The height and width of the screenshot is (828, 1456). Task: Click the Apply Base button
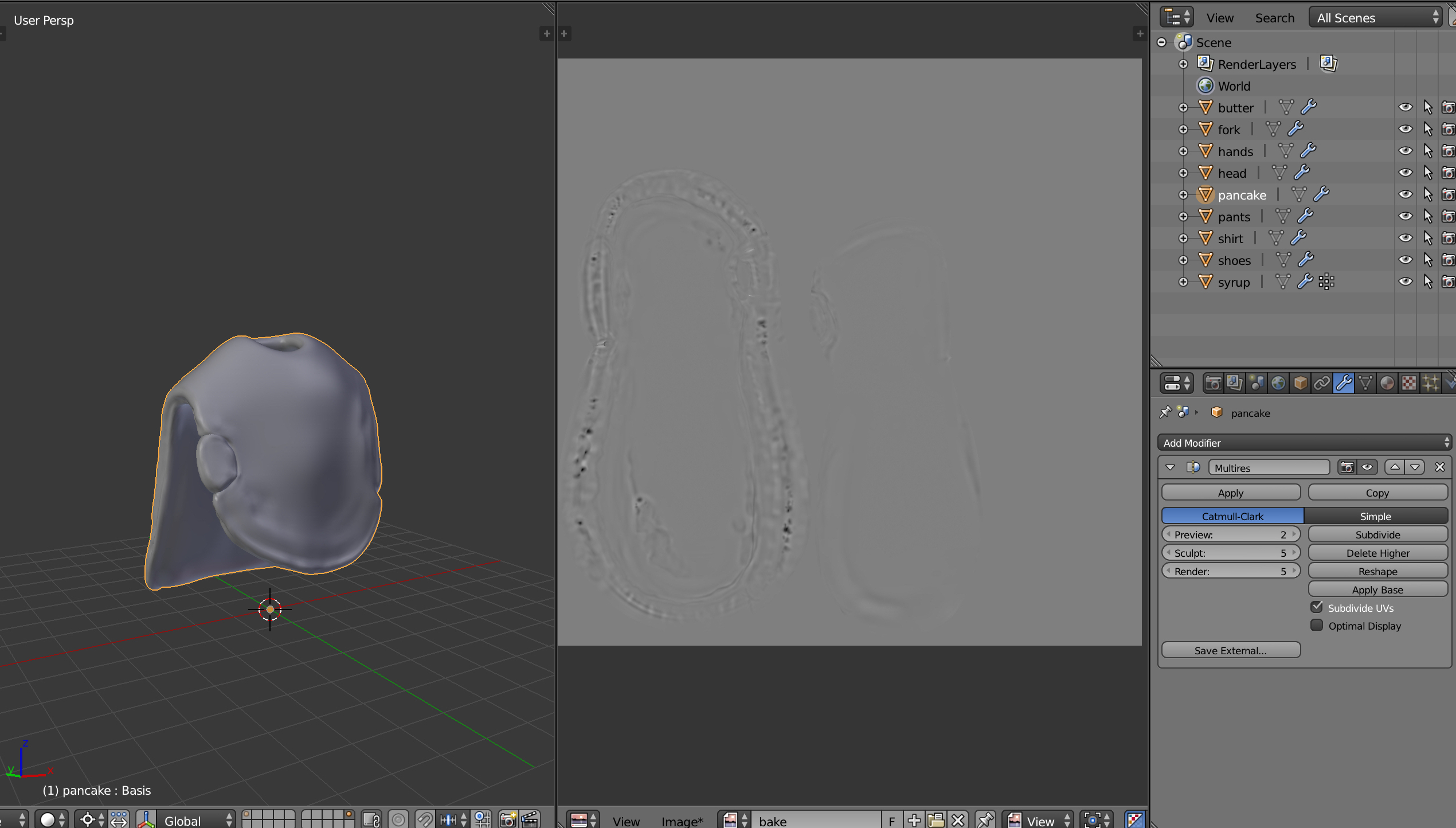click(1377, 589)
